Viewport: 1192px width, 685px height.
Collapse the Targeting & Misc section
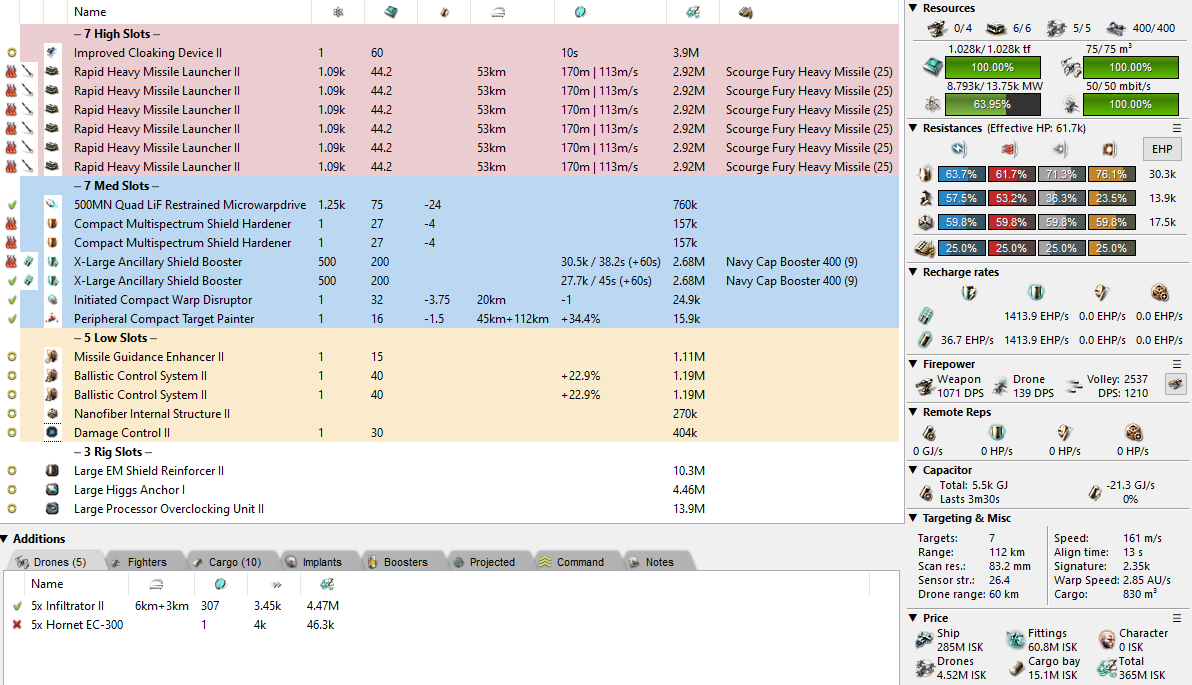click(913, 518)
